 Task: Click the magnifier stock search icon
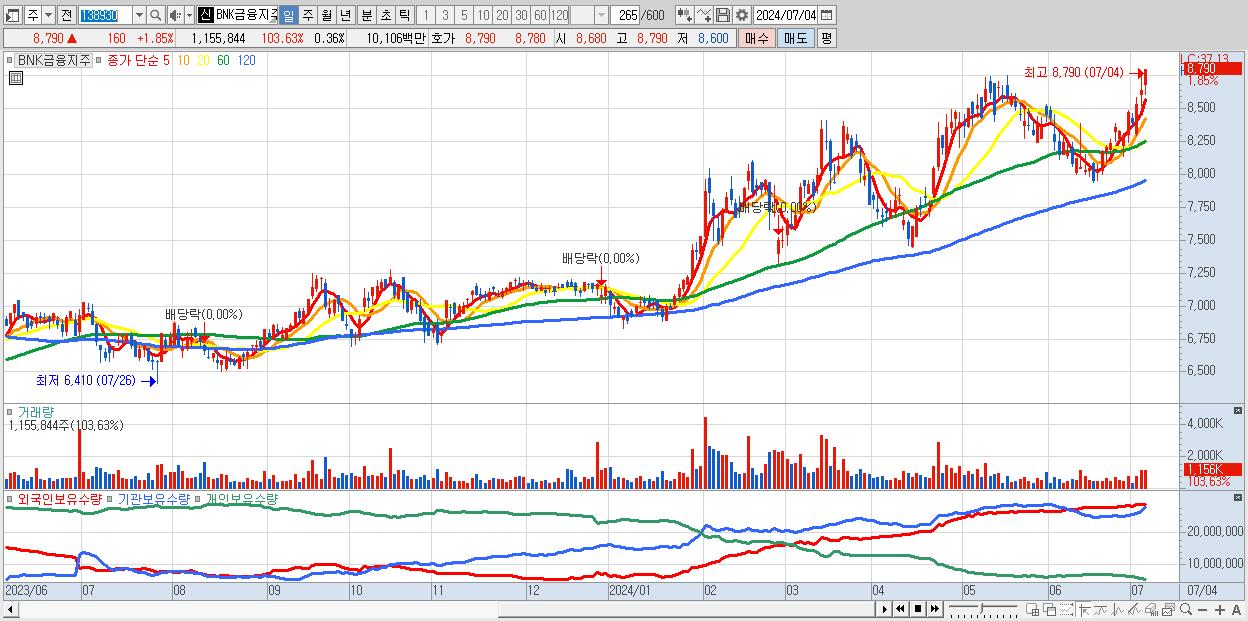coord(156,15)
